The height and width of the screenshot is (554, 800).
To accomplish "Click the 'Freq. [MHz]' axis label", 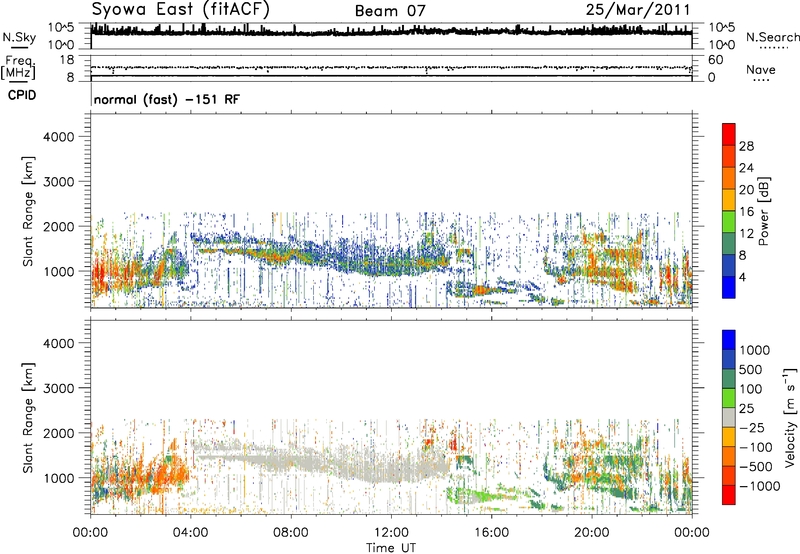I will [x=18, y=68].
